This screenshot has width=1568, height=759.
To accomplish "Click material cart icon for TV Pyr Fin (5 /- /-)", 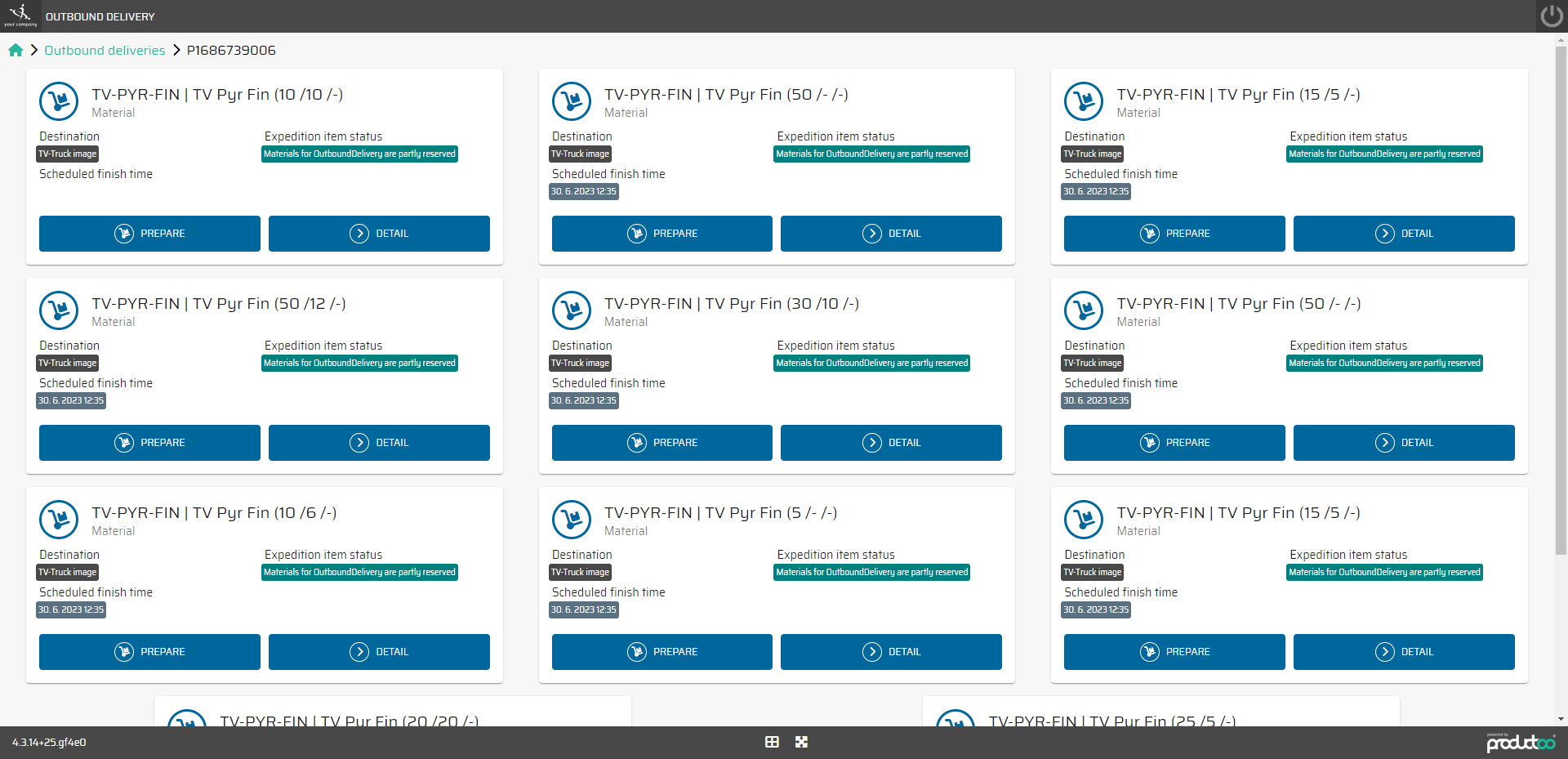I will pos(572,520).
